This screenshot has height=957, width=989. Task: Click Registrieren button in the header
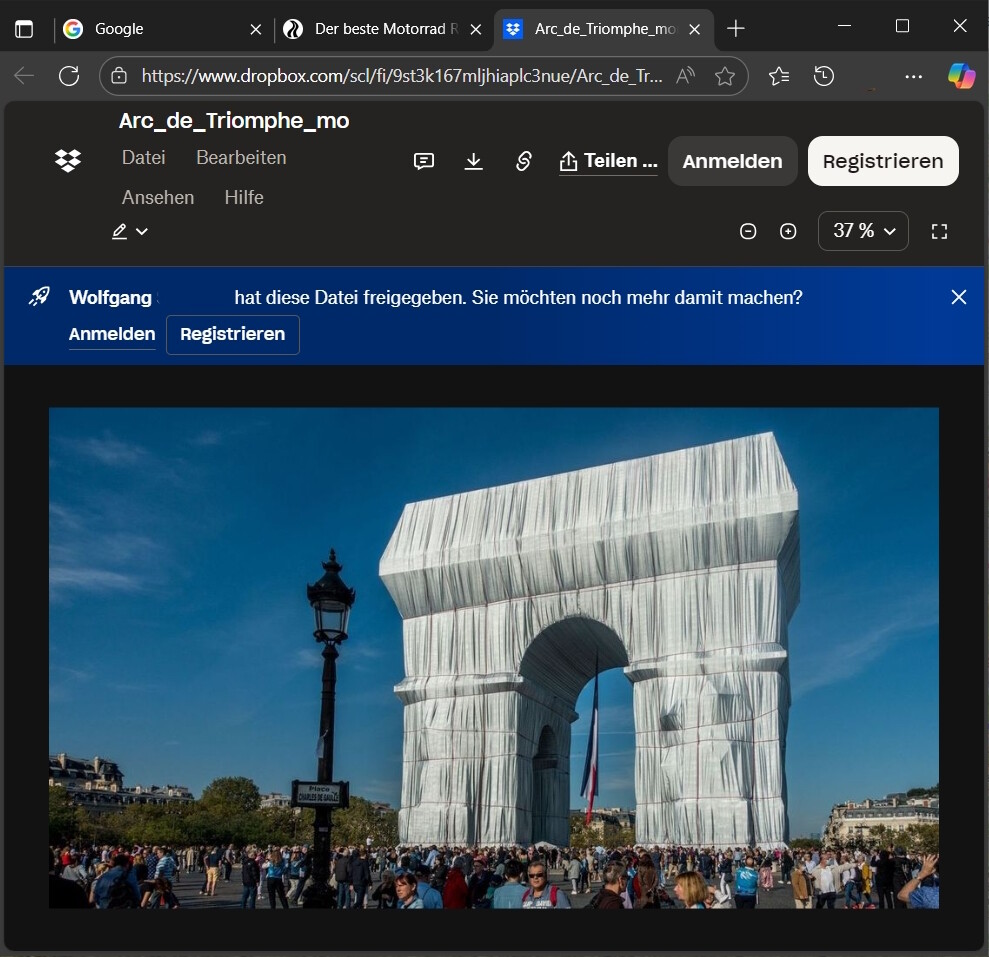click(x=883, y=161)
